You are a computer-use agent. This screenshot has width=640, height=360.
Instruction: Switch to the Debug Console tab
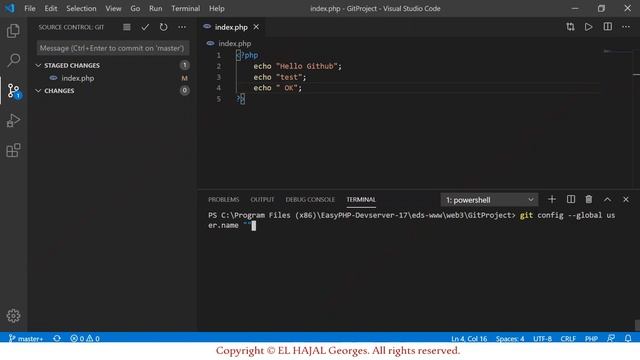click(310, 199)
